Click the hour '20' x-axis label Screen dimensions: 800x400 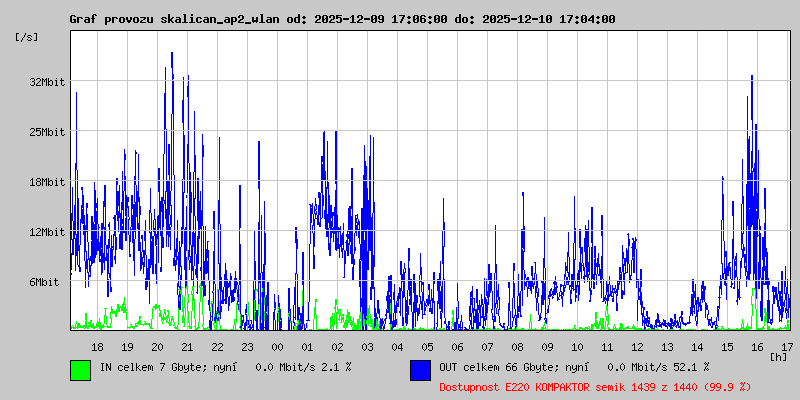tap(157, 347)
